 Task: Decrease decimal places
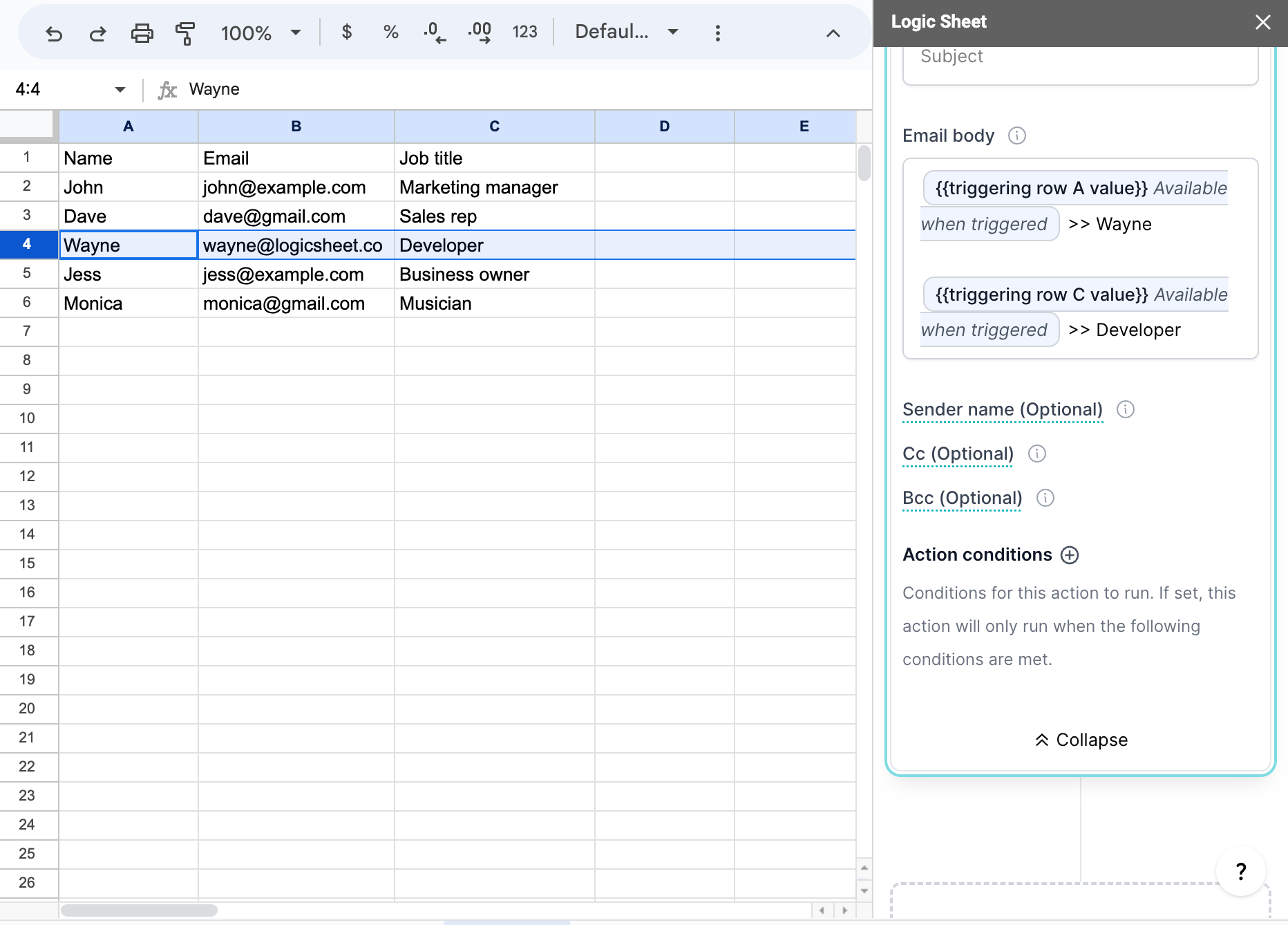(434, 32)
